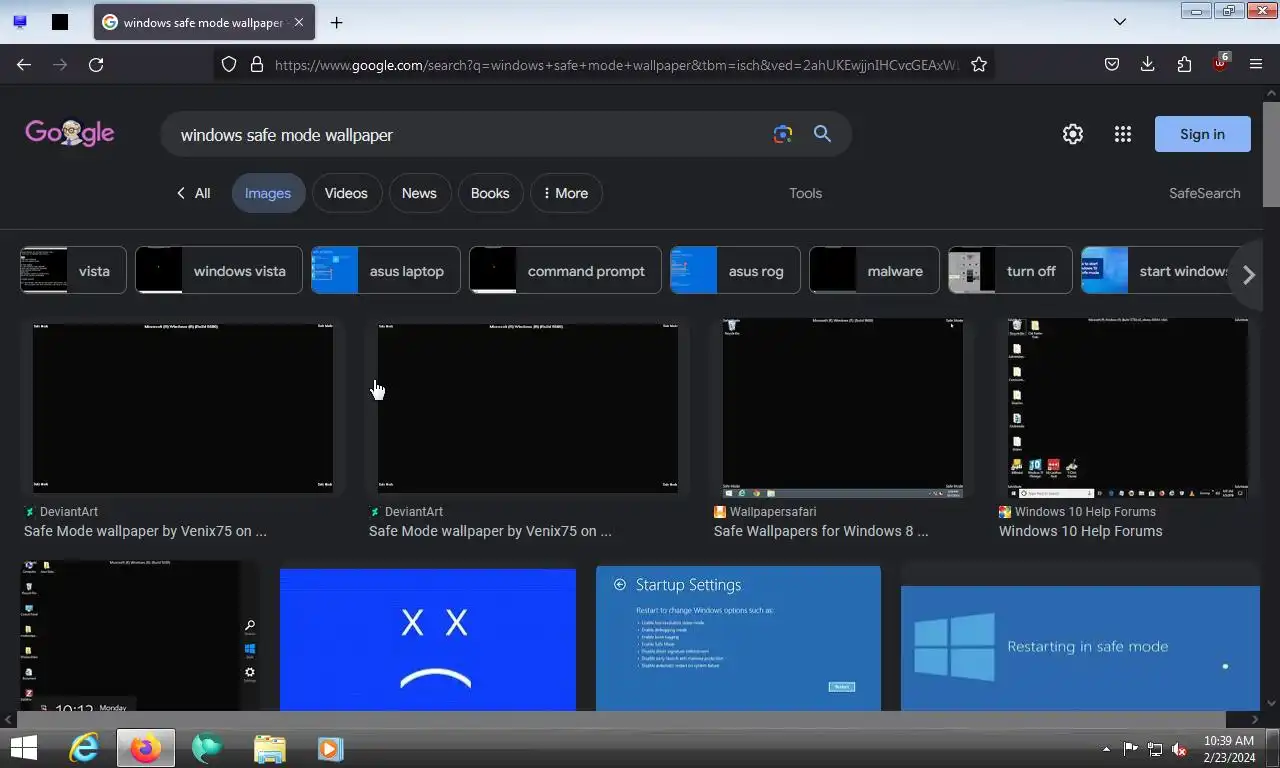This screenshot has width=1280, height=768.
Task: Reload the current page
Action: [x=96, y=64]
